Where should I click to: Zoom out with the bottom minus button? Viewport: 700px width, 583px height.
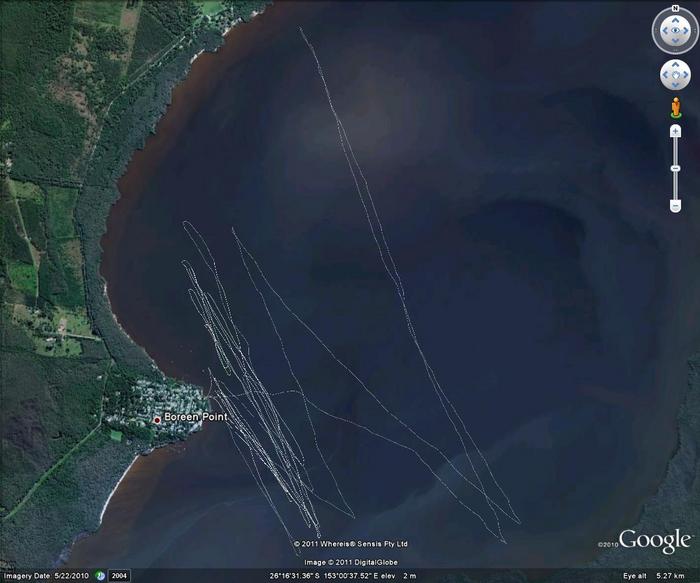675,205
